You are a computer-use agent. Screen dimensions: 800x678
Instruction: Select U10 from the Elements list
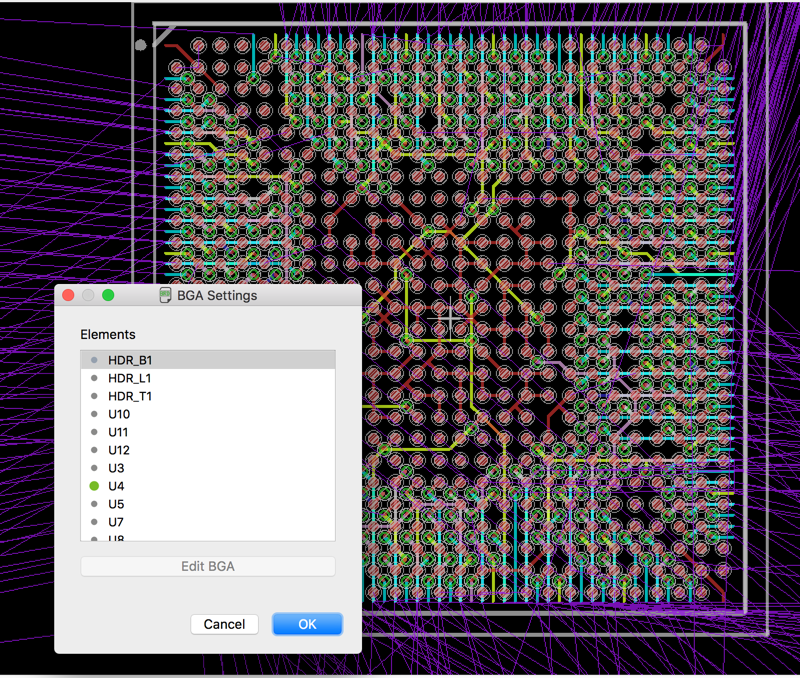click(118, 414)
